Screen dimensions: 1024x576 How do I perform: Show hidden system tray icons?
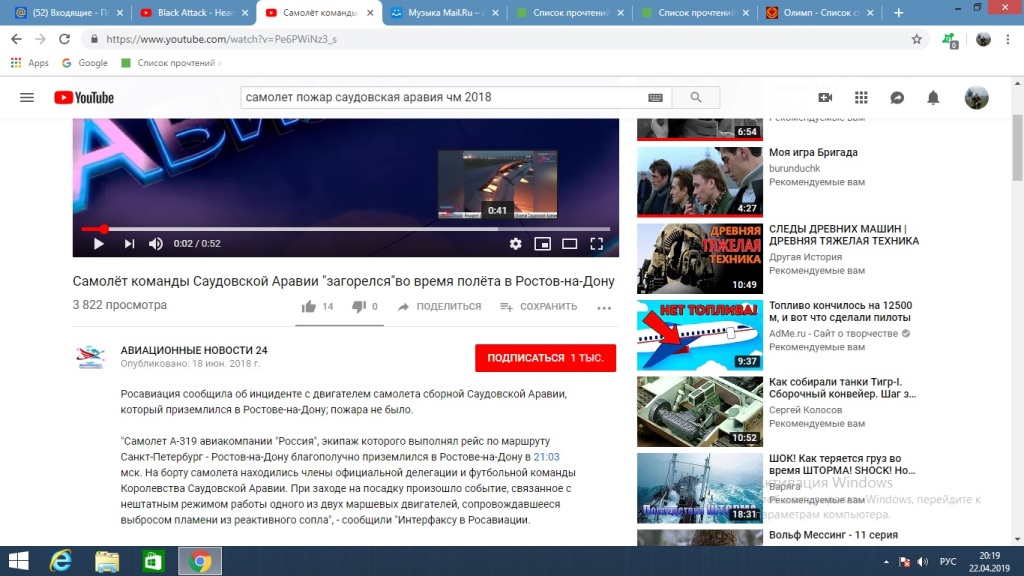point(886,562)
